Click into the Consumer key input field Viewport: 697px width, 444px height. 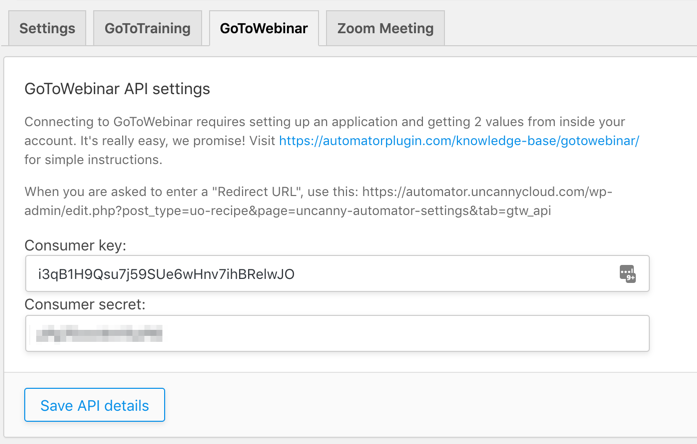point(337,274)
